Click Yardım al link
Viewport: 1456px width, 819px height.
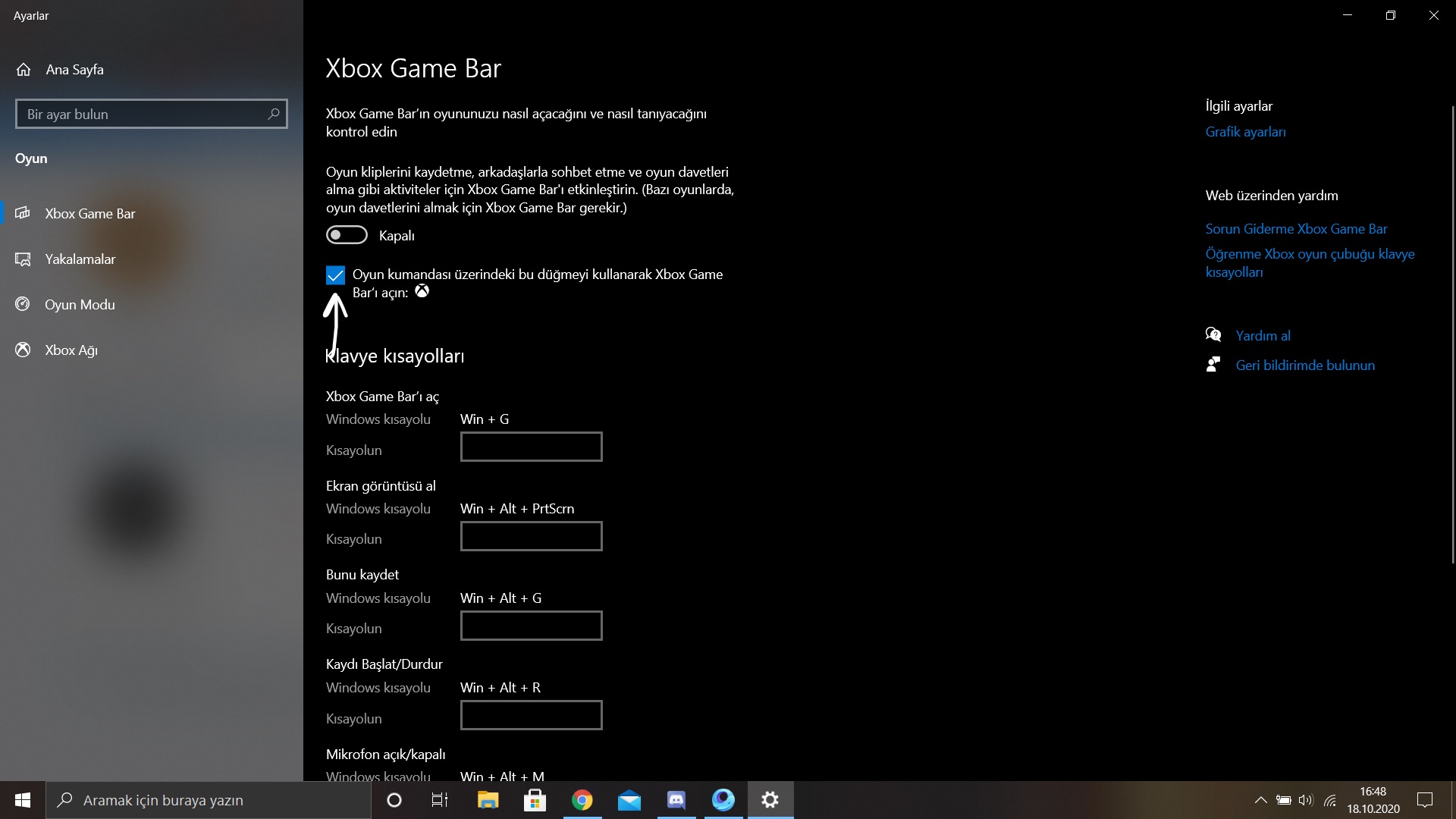(x=1263, y=335)
